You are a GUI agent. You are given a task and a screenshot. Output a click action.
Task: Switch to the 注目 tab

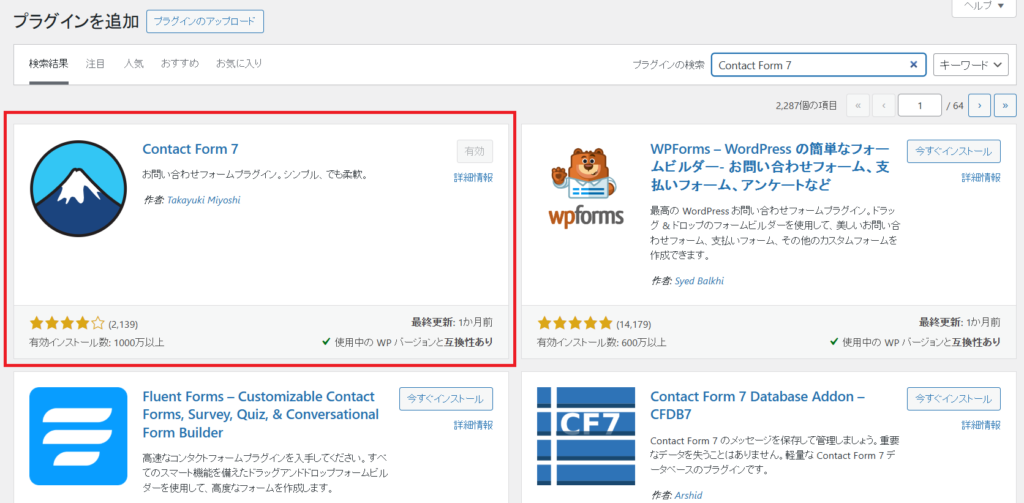click(x=95, y=64)
